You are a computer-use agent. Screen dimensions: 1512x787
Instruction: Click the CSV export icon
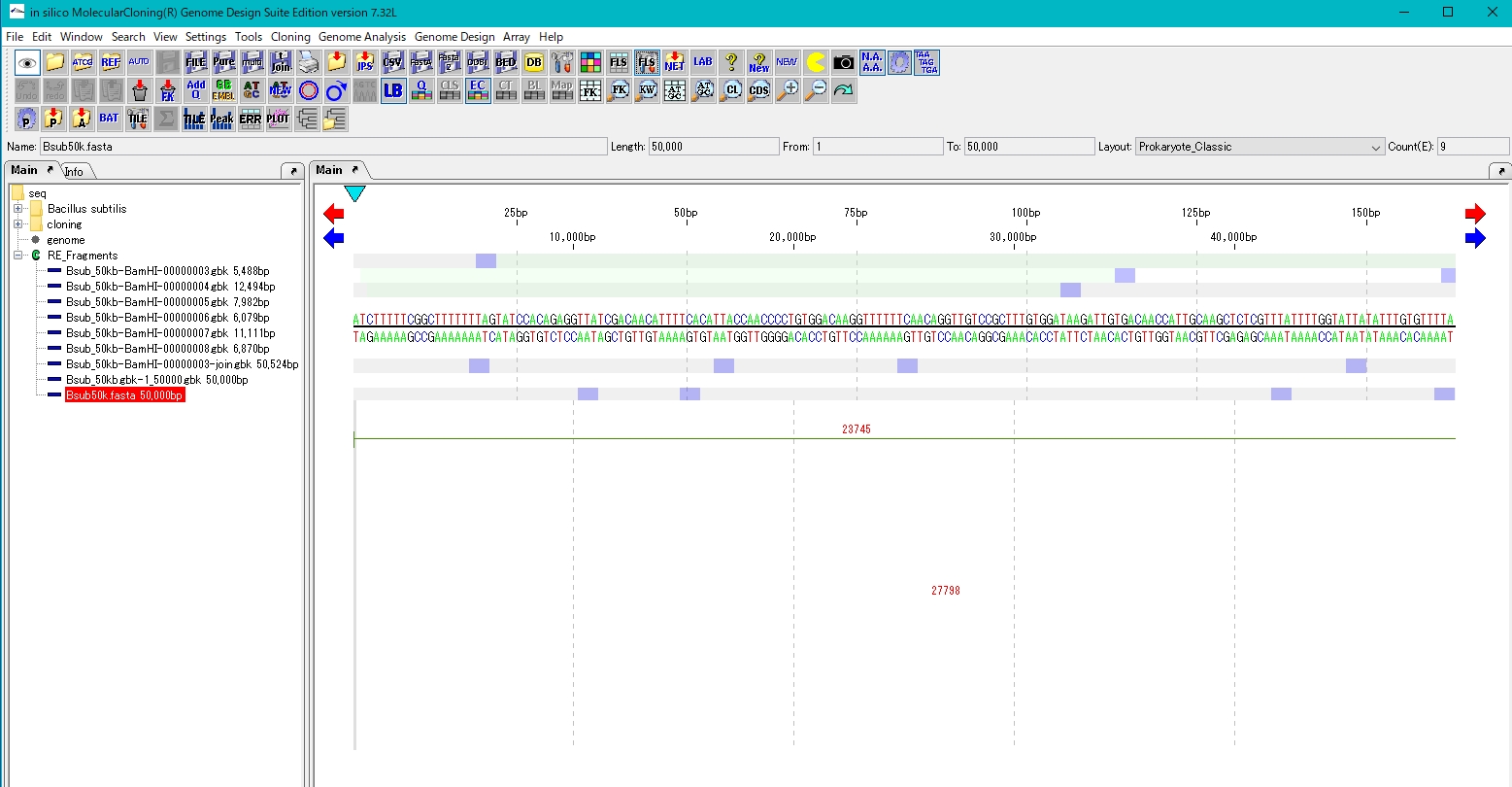(x=392, y=63)
